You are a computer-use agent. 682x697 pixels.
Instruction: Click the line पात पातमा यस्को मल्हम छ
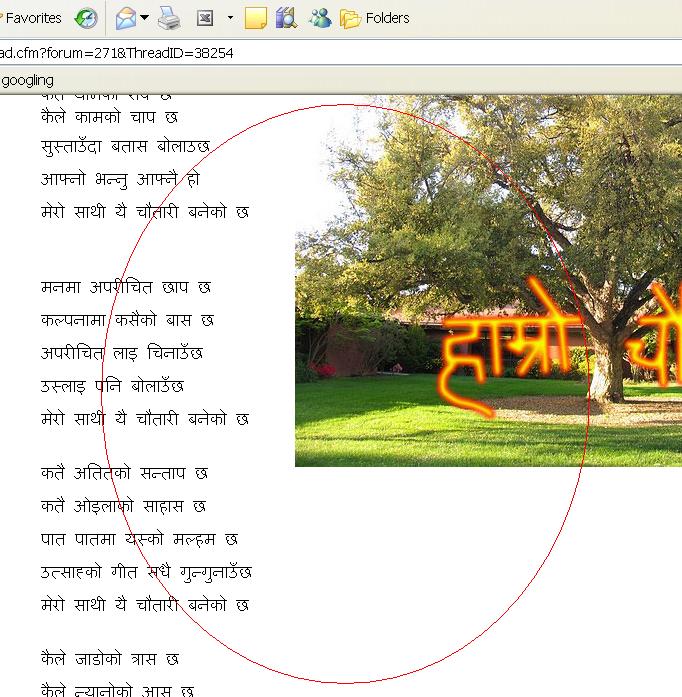click(x=139, y=539)
